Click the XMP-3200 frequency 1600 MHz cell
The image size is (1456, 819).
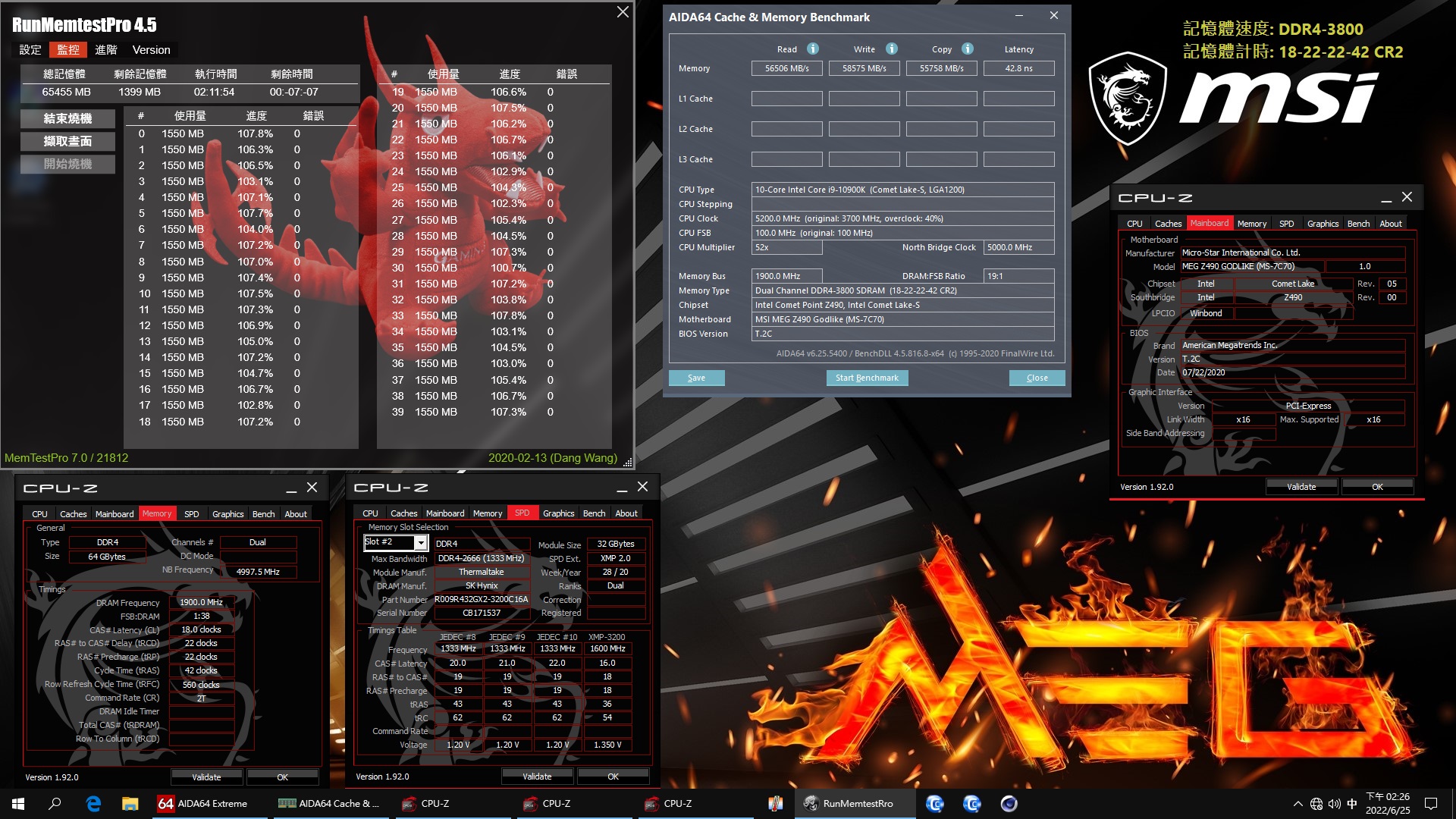[607, 649]
